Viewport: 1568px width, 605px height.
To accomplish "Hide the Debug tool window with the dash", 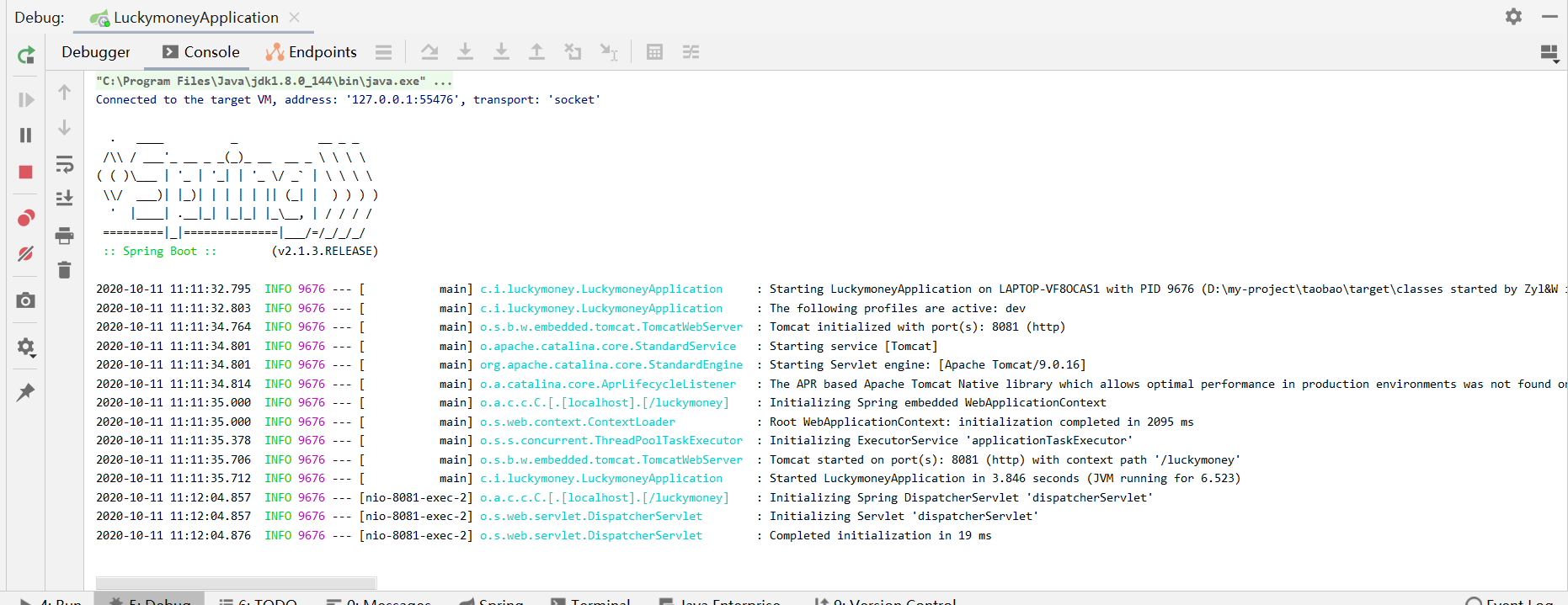I will click(1549, 17).
